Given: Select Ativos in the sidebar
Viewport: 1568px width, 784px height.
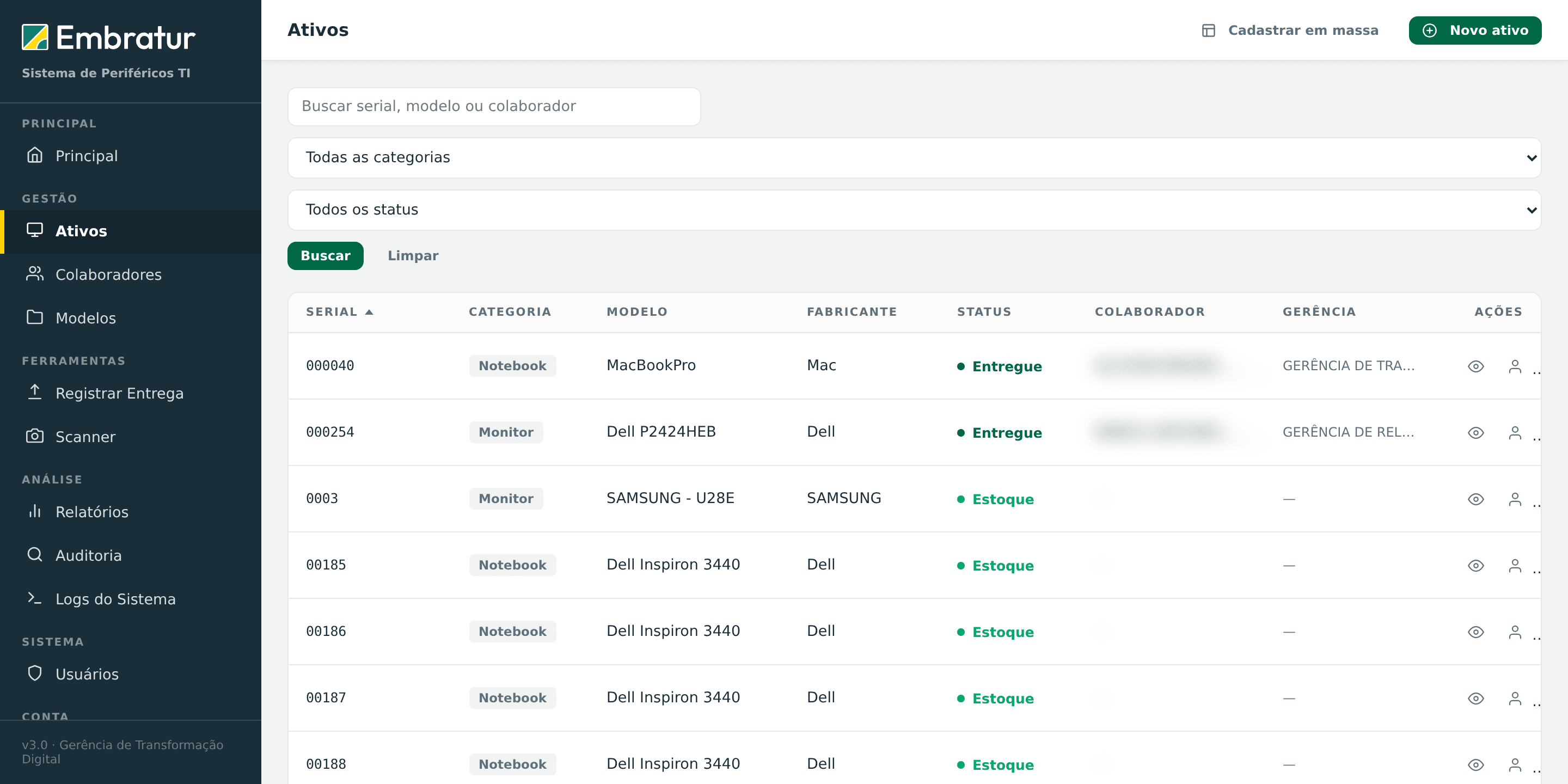Looking at the screenshot, I should coord(130,231).
